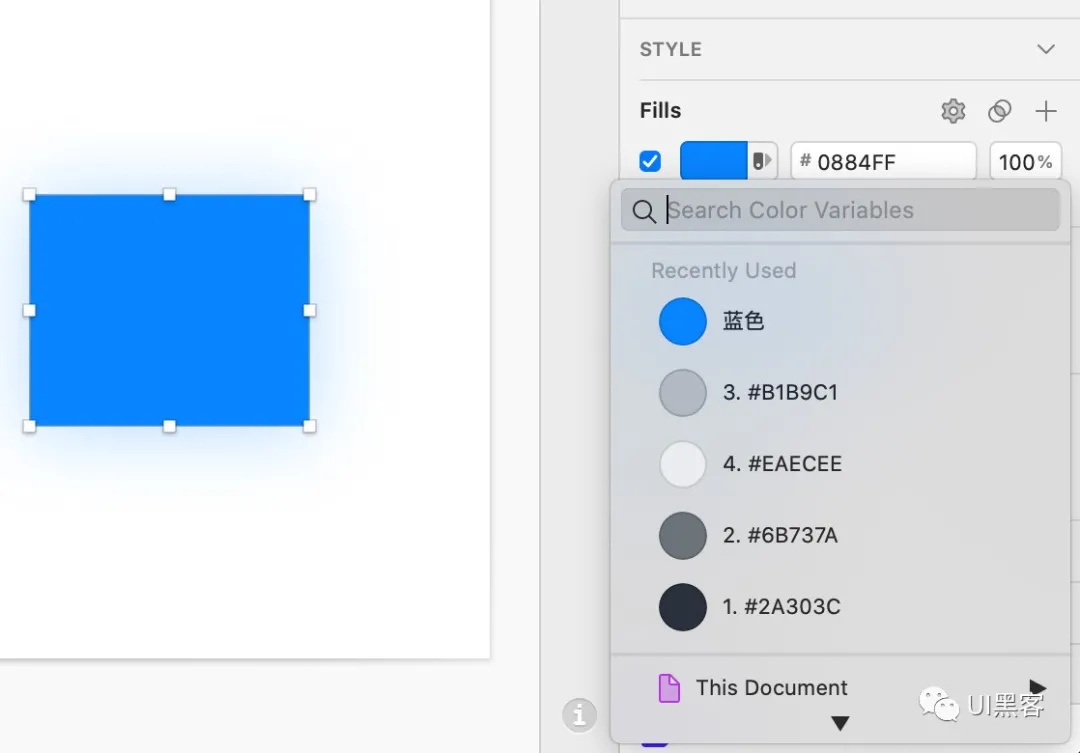Select the 蓝色 color variable
Screen dimensions: 1080x753
[x=840, y=321]
